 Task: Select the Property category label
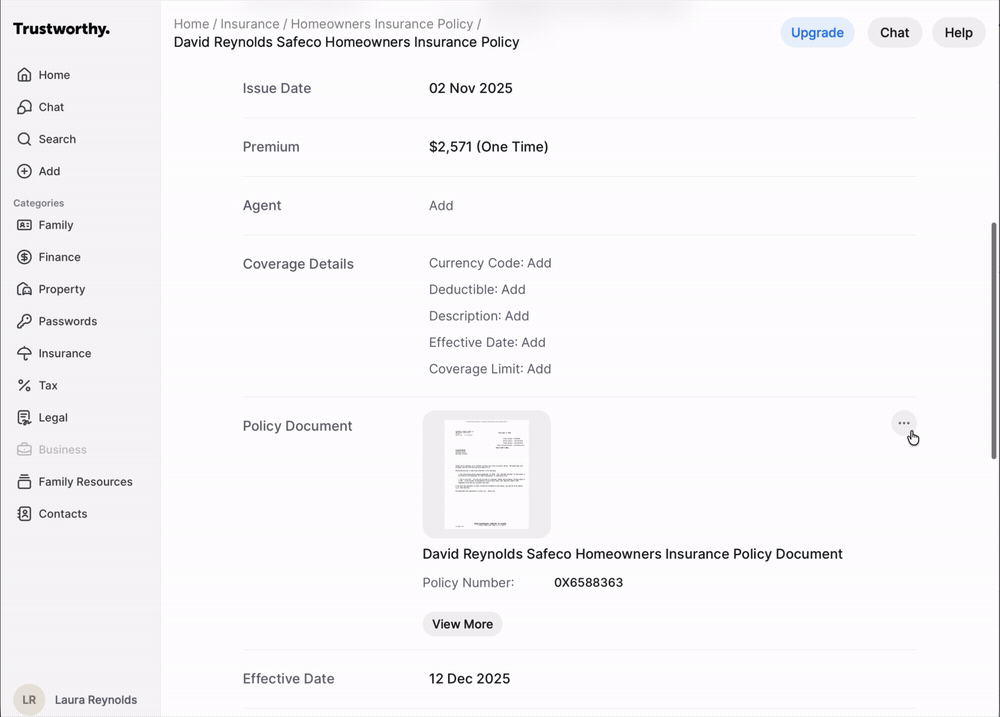click(x=61, y=289)
